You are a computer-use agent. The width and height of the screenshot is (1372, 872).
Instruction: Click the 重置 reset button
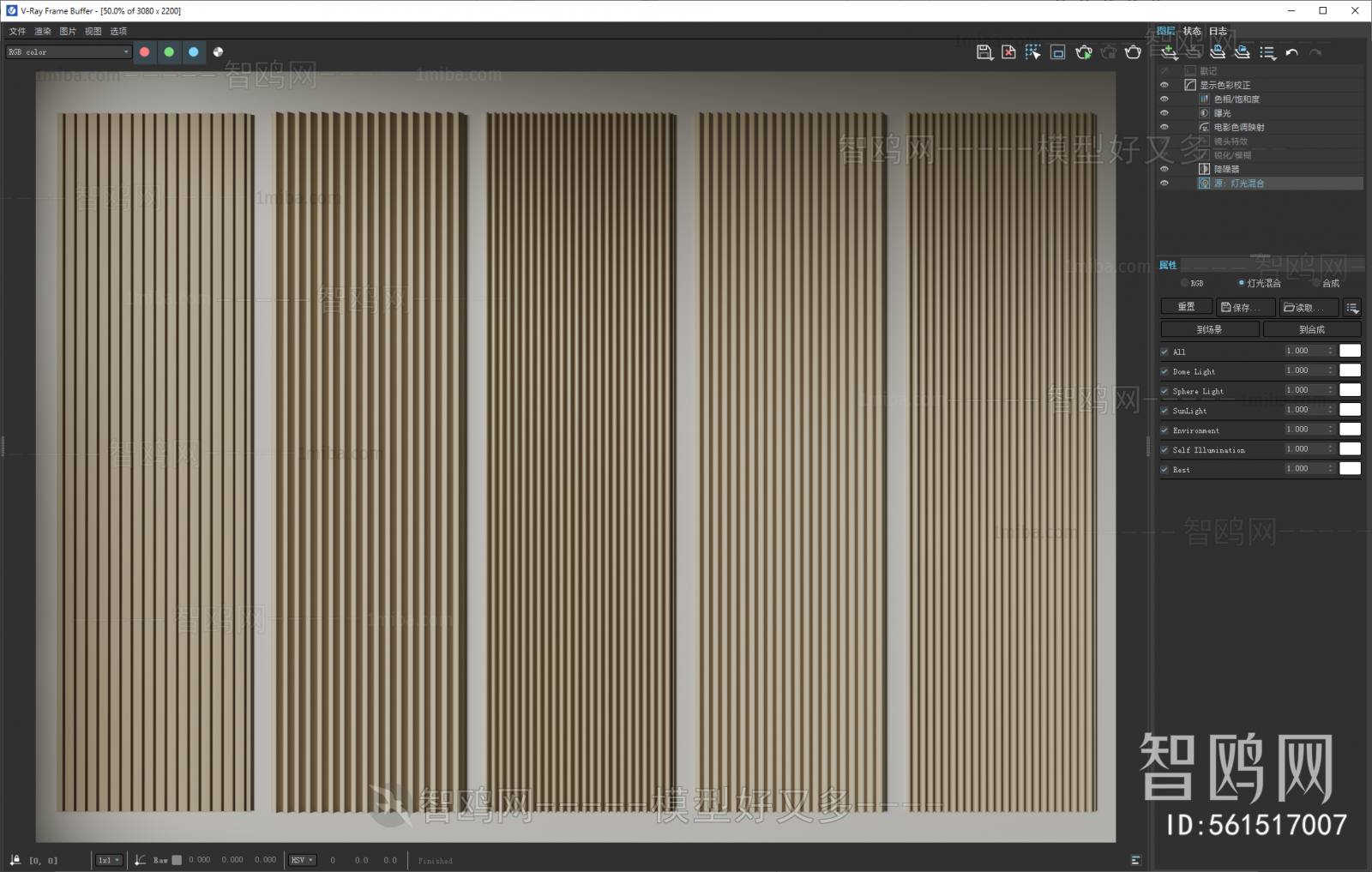click(x=1186, y=307)
